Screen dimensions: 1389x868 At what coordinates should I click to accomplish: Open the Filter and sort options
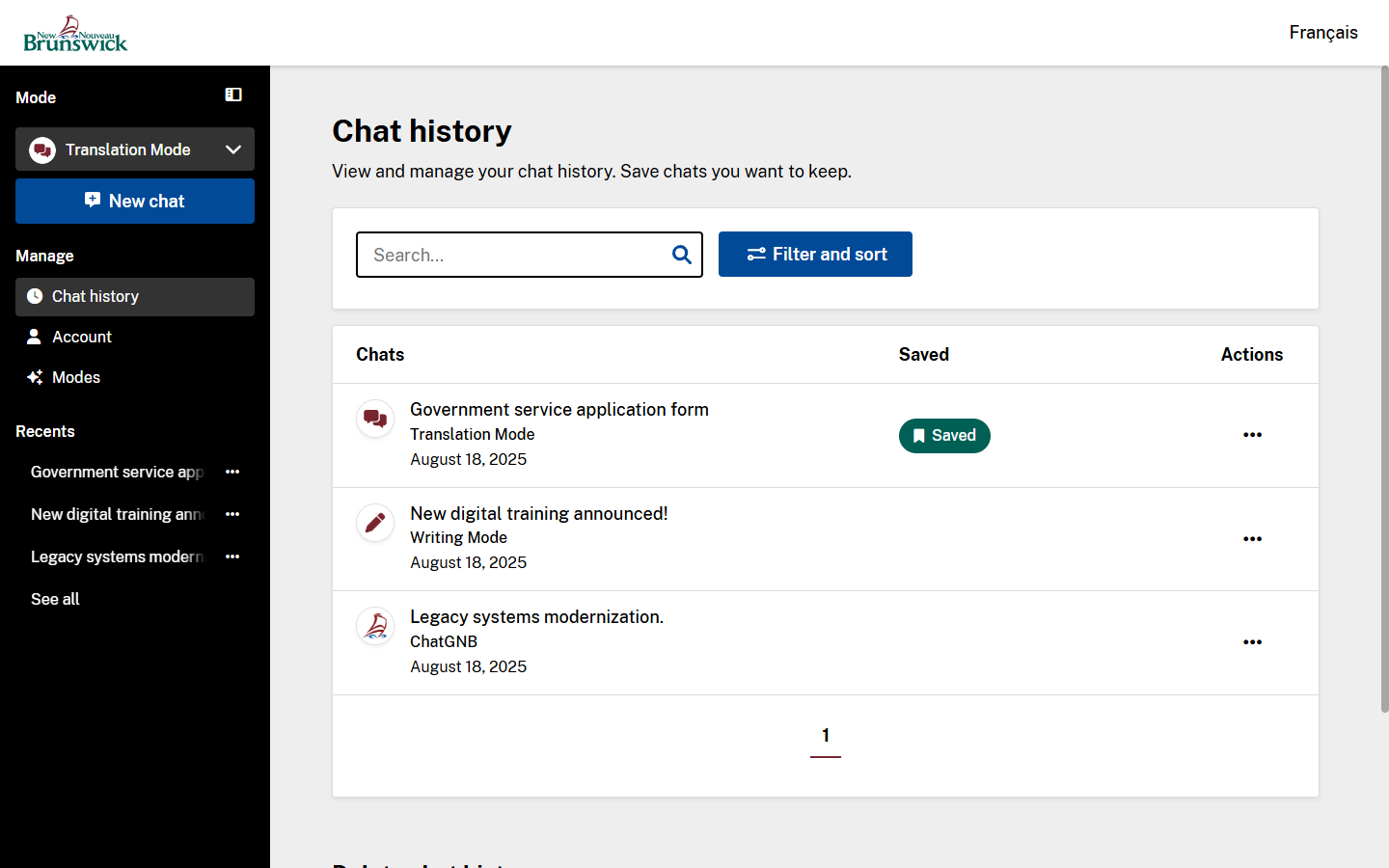[815, 255]
